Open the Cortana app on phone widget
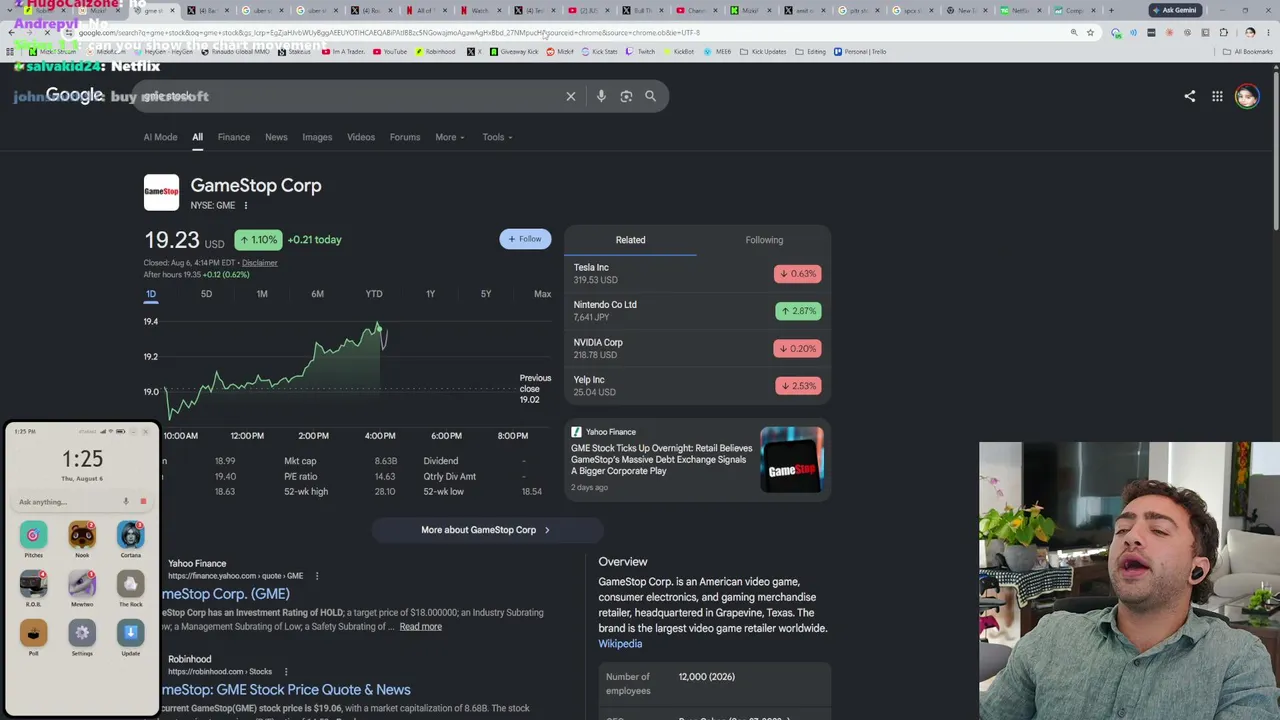The image size is (1280, 720). tap(131, 536)
